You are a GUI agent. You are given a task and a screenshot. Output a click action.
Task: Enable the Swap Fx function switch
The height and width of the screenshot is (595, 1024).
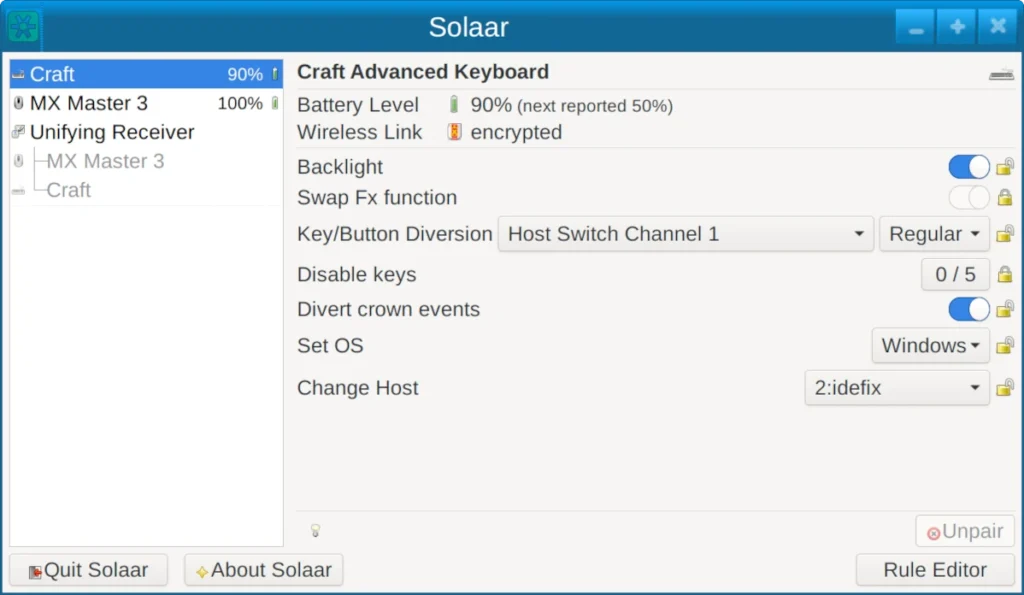(968, 198)
